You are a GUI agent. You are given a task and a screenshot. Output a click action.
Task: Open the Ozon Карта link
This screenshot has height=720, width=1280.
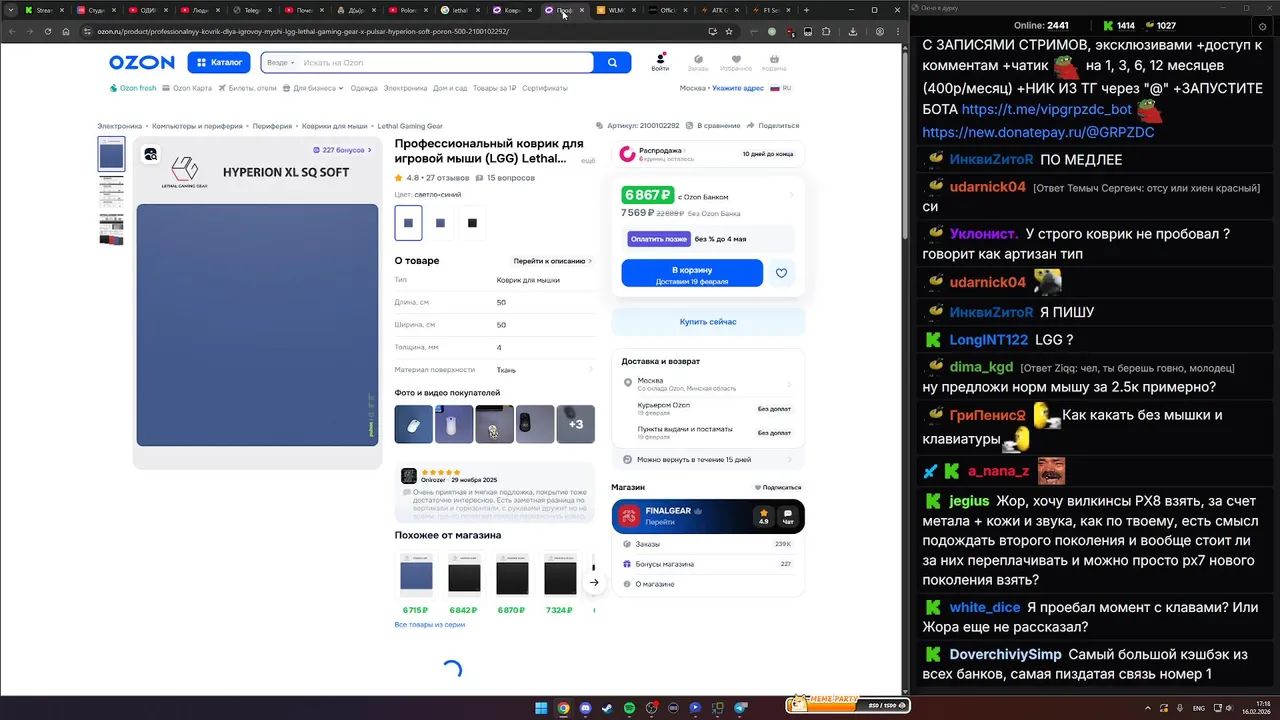pos(188,88)
